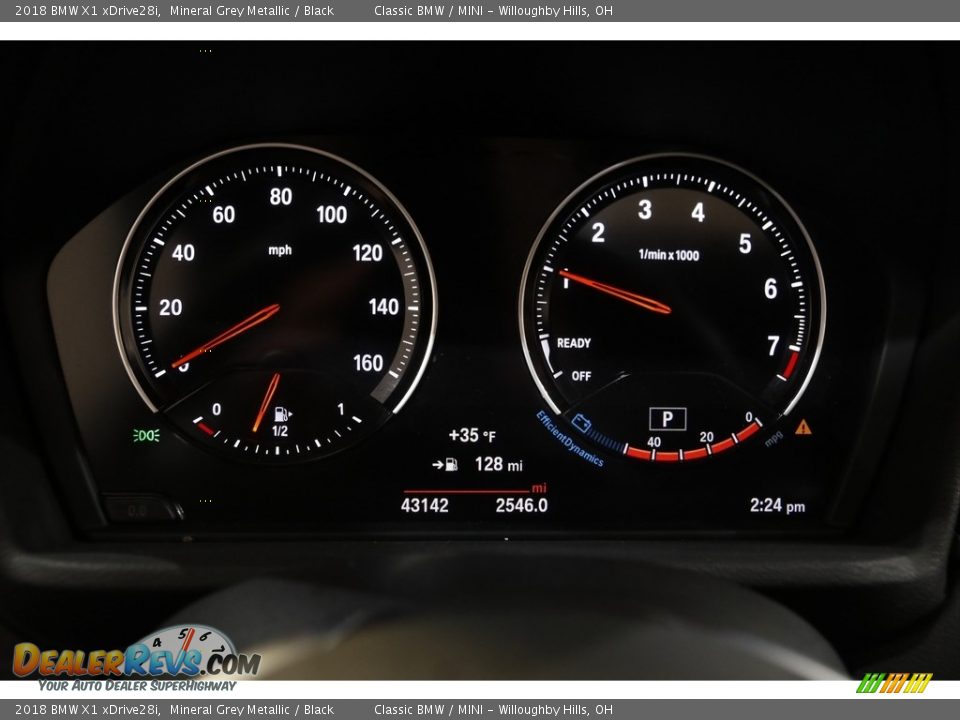Click the amber warning triangle icon

[803, 427]
